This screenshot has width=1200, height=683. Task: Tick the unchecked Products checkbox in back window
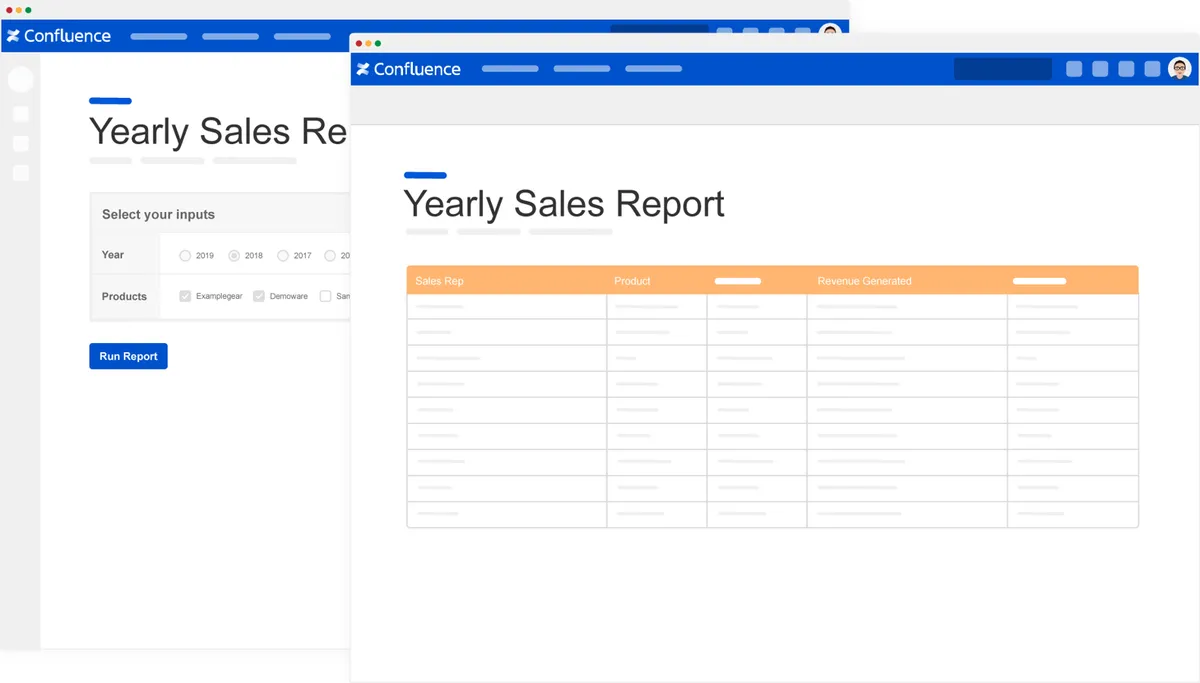325,296
